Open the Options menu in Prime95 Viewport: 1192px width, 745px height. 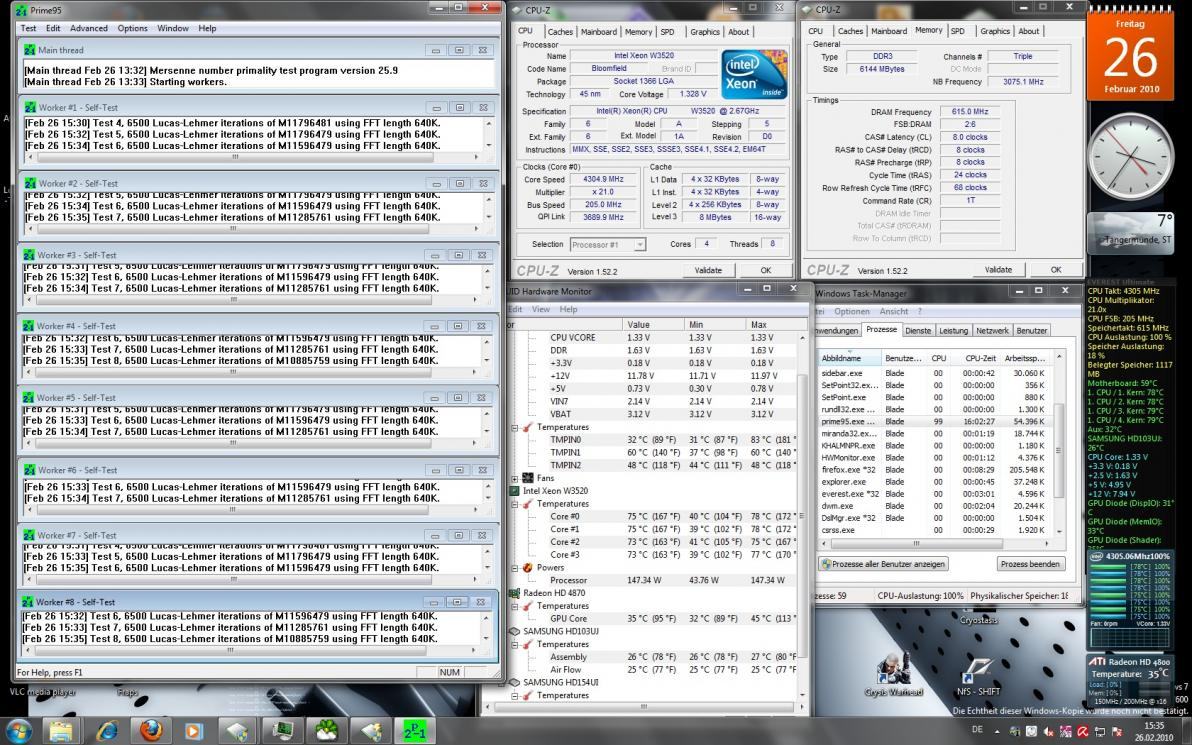tap(132, 28)
